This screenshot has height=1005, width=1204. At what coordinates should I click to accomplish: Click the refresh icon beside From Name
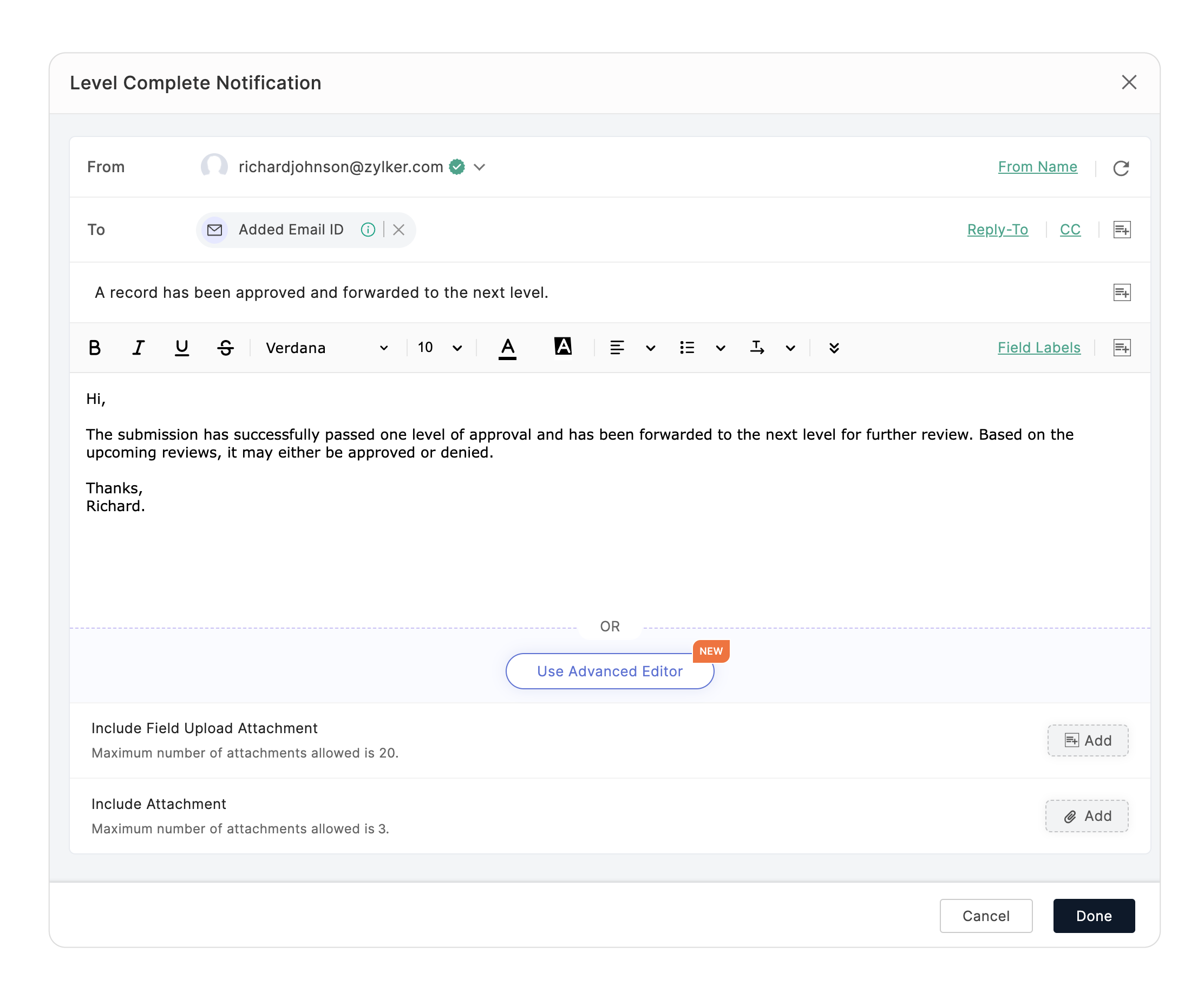tap(1121, 168)
